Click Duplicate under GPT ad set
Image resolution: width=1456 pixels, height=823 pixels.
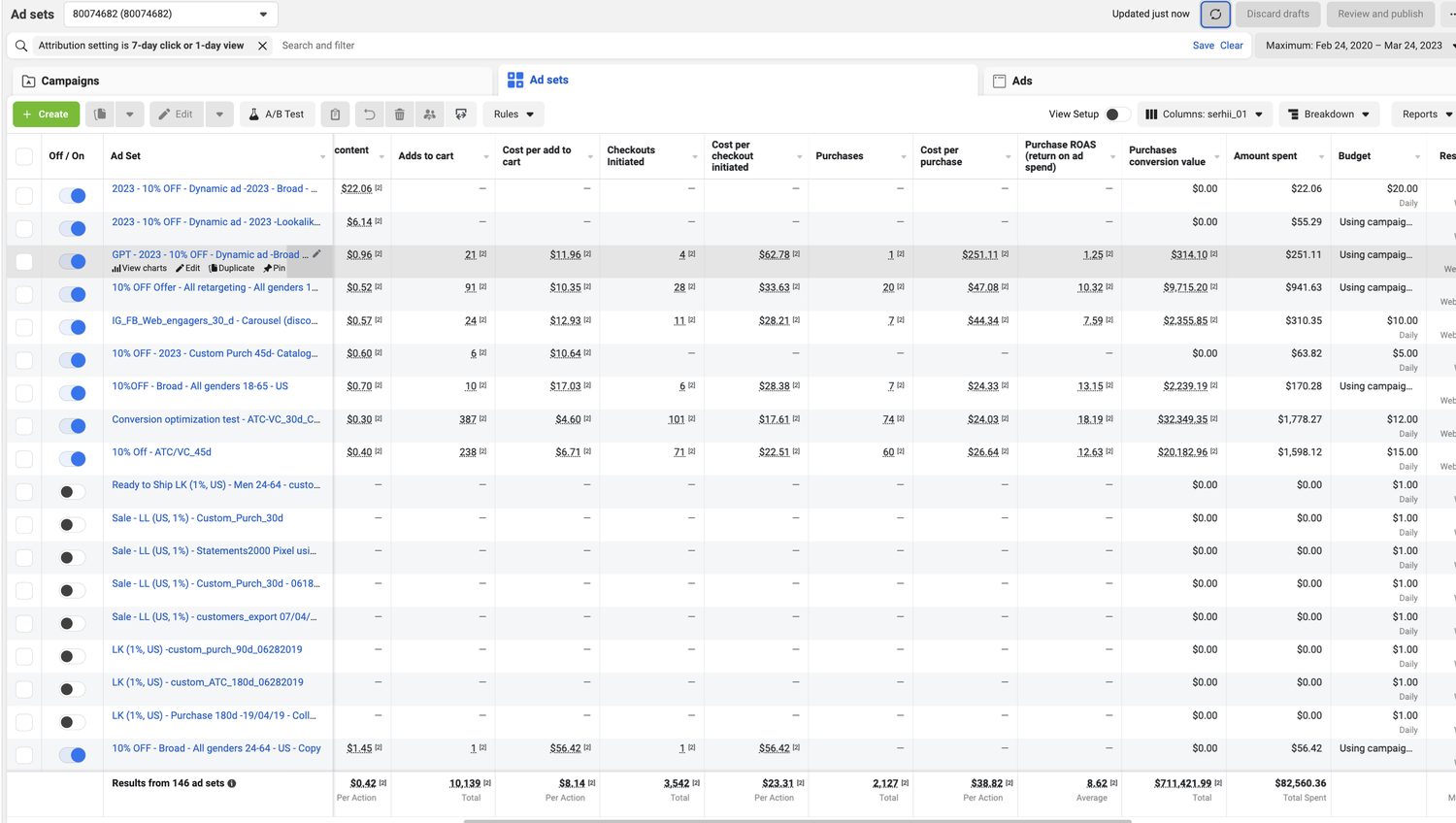click(x=232, y=269)
